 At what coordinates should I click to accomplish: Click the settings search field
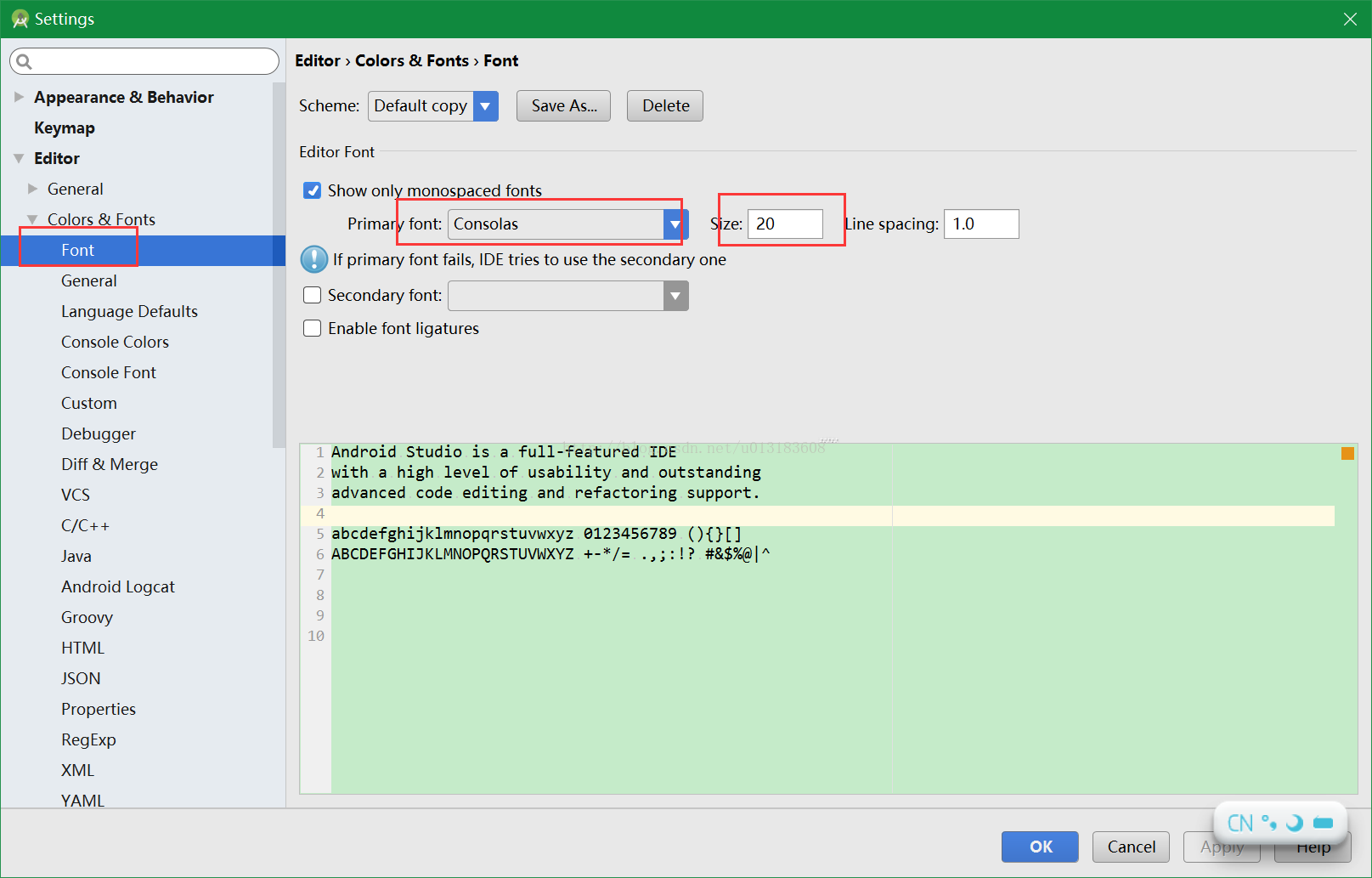[144, 61]
